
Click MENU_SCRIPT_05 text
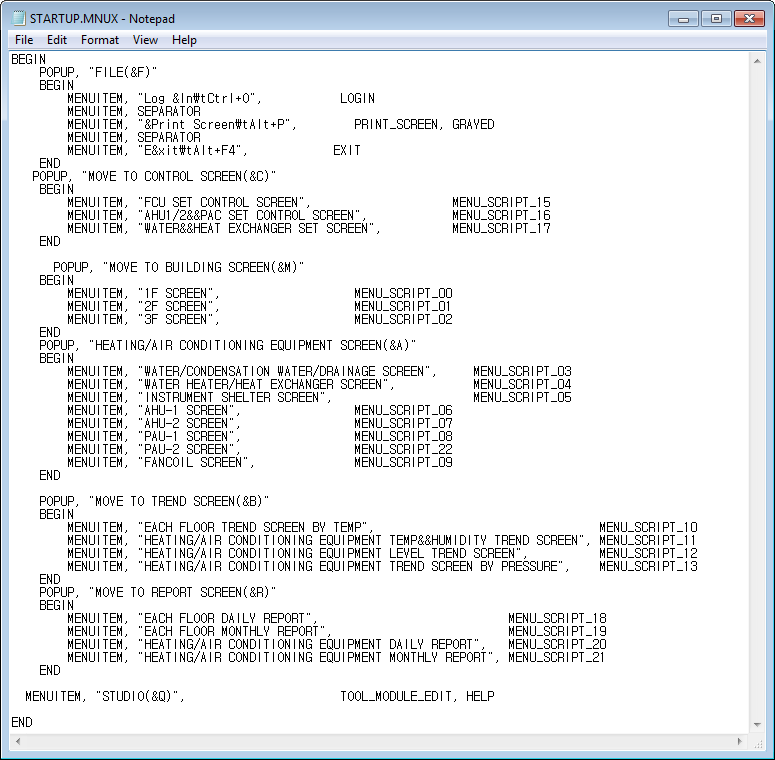(x=522, y=397)
